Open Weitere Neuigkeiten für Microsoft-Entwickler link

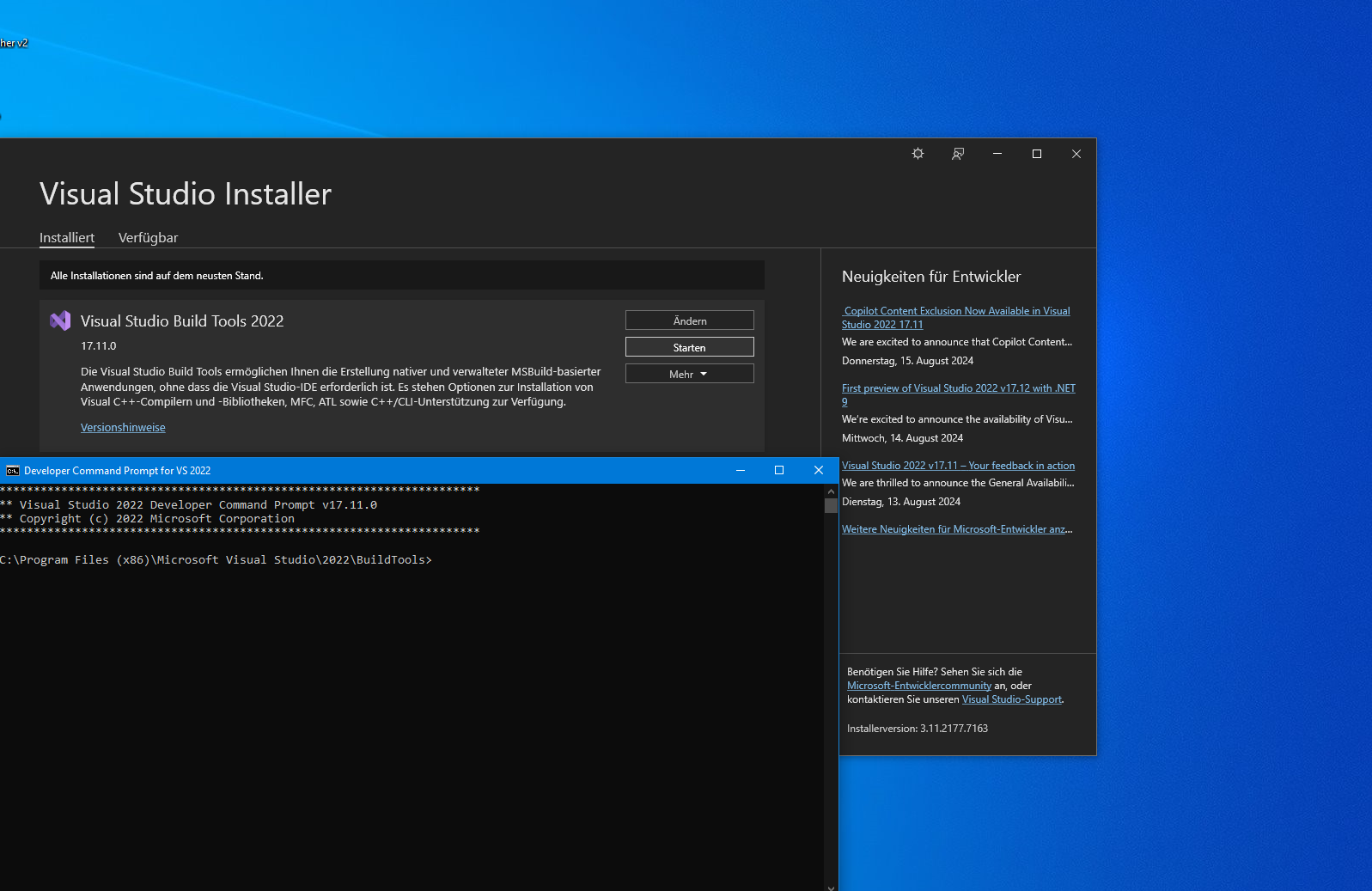click(x=957, y=529)
